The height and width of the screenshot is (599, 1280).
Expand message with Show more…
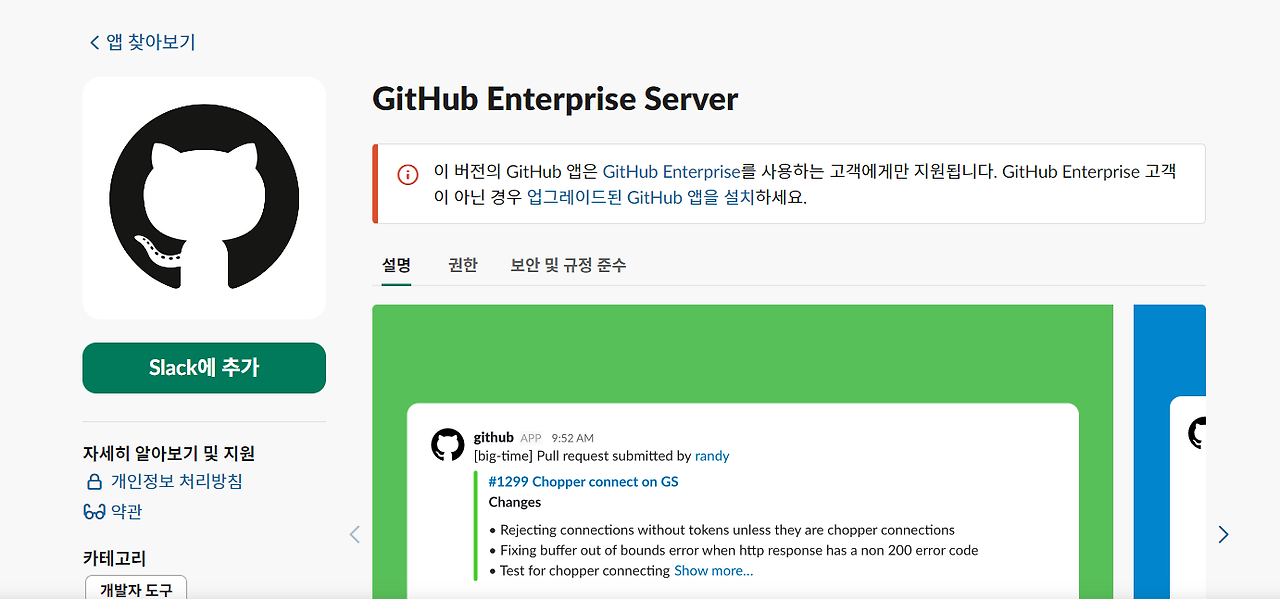tap(713, 571)
